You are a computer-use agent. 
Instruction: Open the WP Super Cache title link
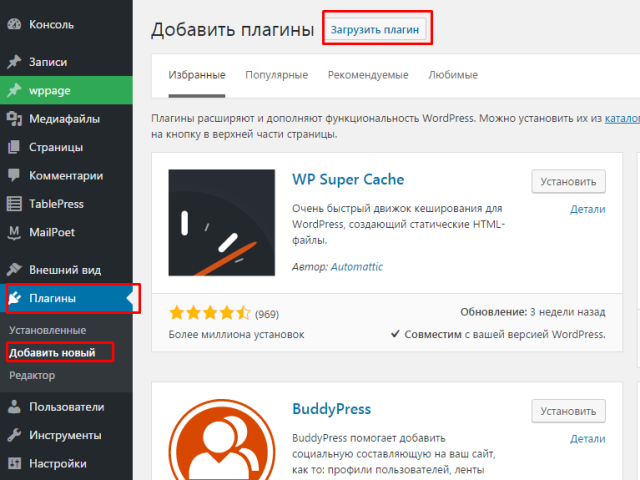[348, 180]
